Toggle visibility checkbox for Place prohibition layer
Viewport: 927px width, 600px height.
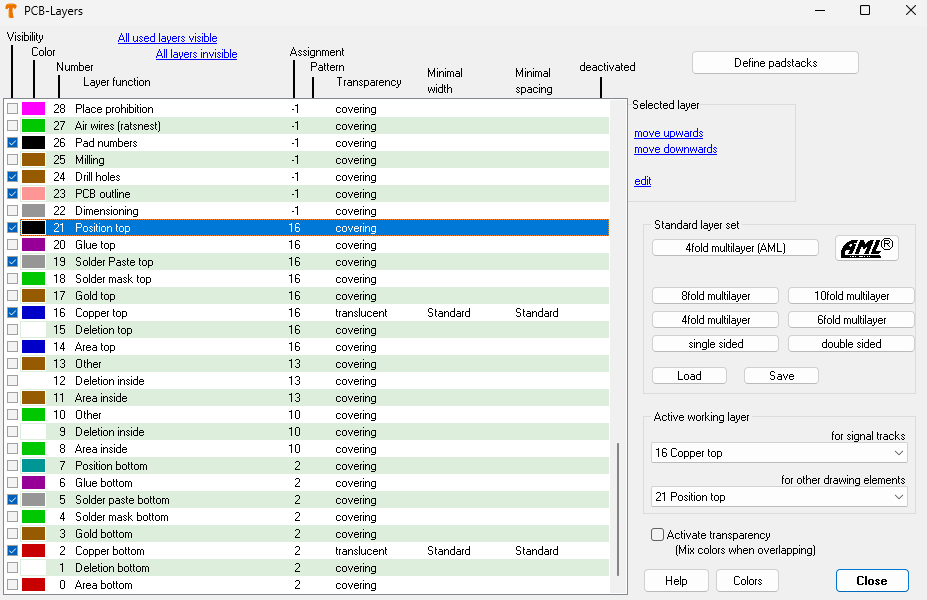(12, 109)
